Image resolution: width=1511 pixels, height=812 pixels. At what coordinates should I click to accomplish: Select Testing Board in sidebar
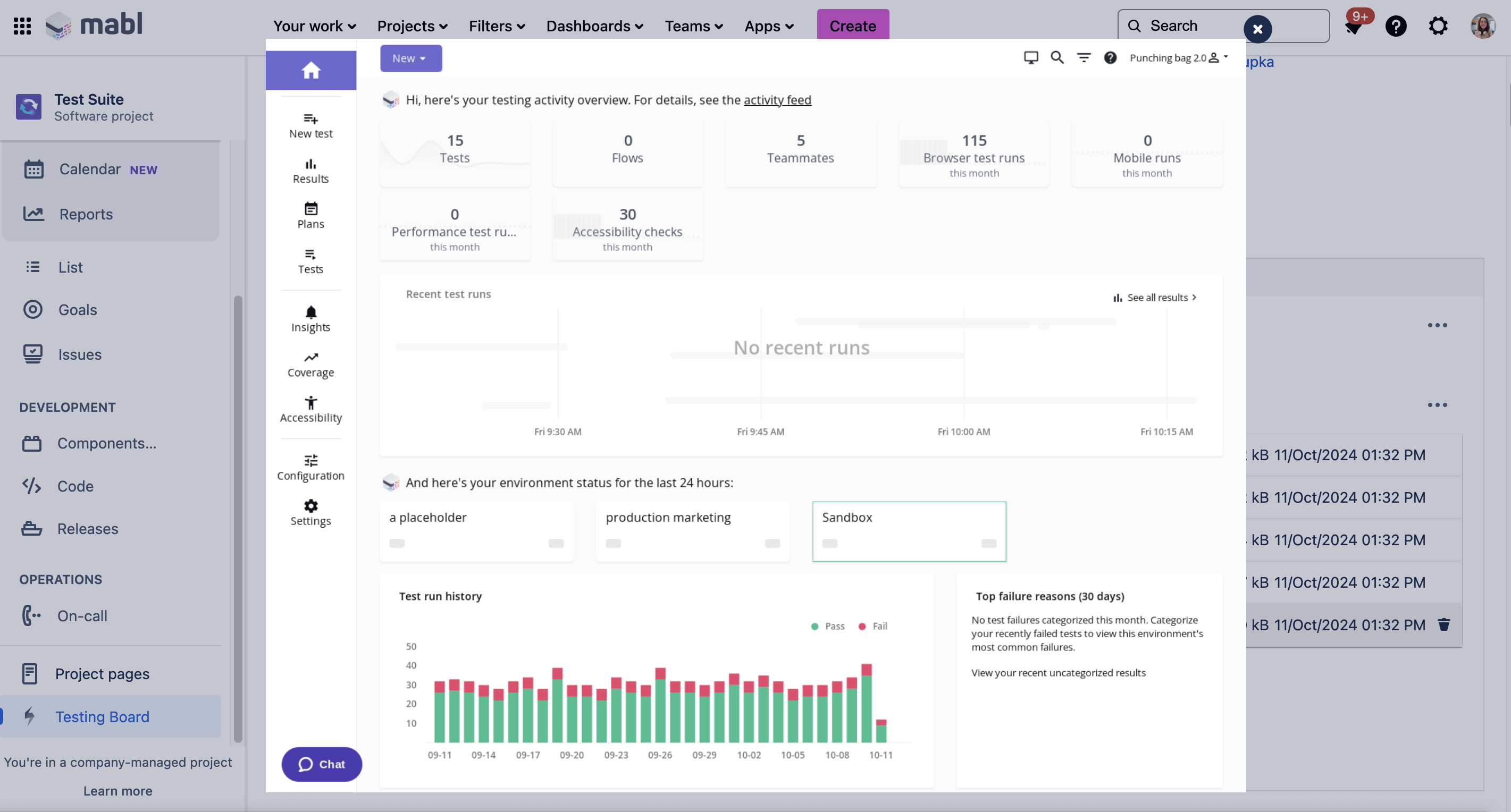[x=110, y=716]
